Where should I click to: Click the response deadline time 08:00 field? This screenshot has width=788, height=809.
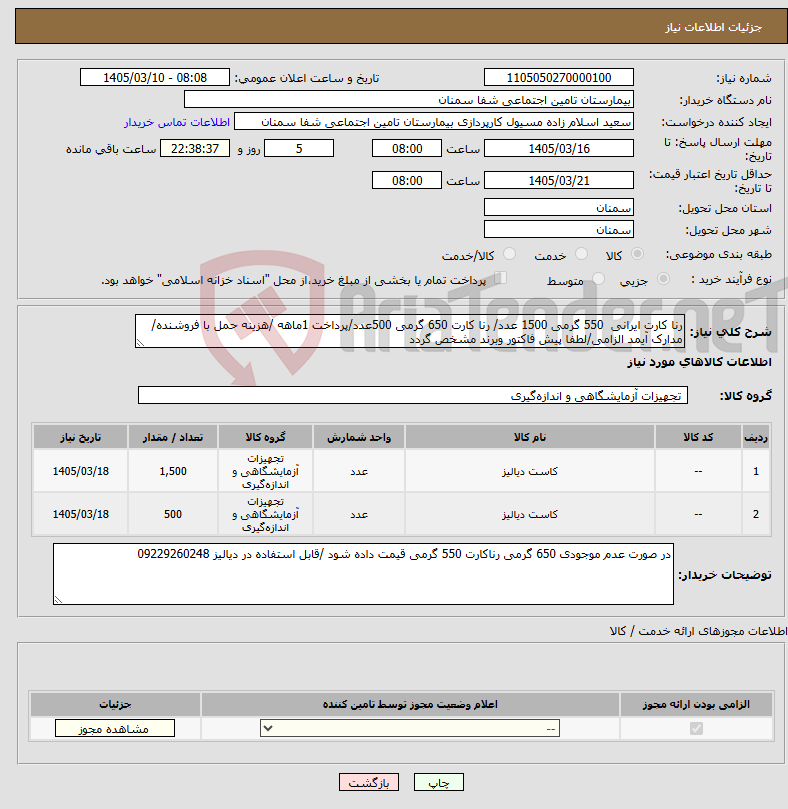[407, 149]
